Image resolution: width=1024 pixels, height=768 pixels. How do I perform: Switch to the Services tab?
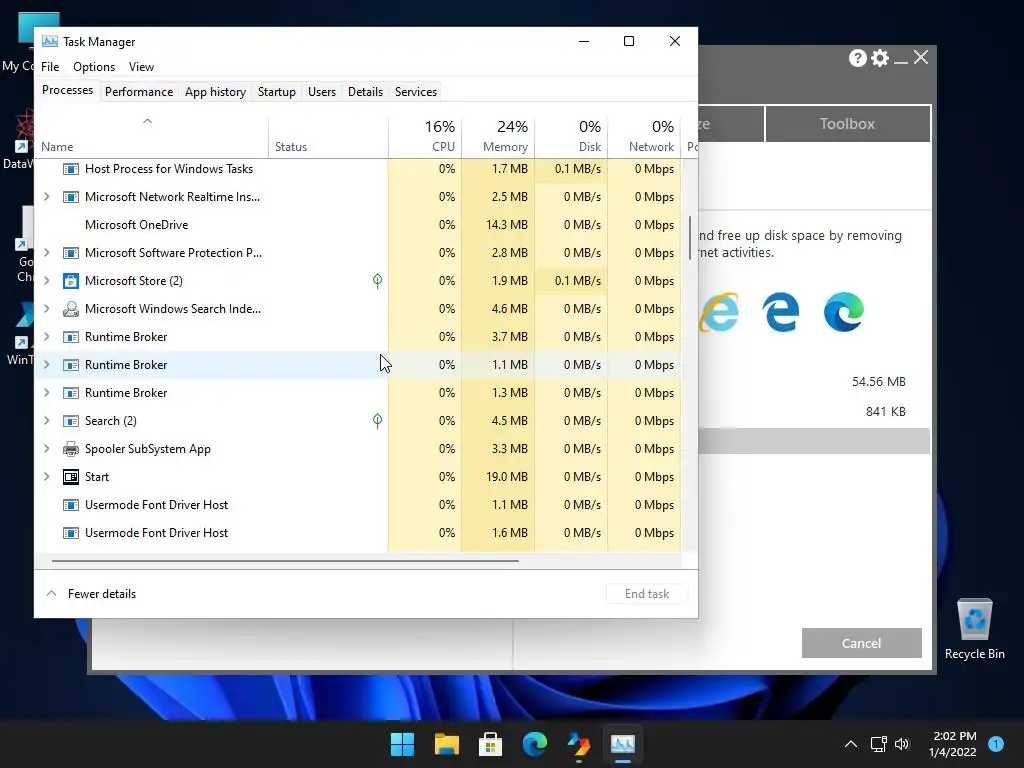[416, 92]
